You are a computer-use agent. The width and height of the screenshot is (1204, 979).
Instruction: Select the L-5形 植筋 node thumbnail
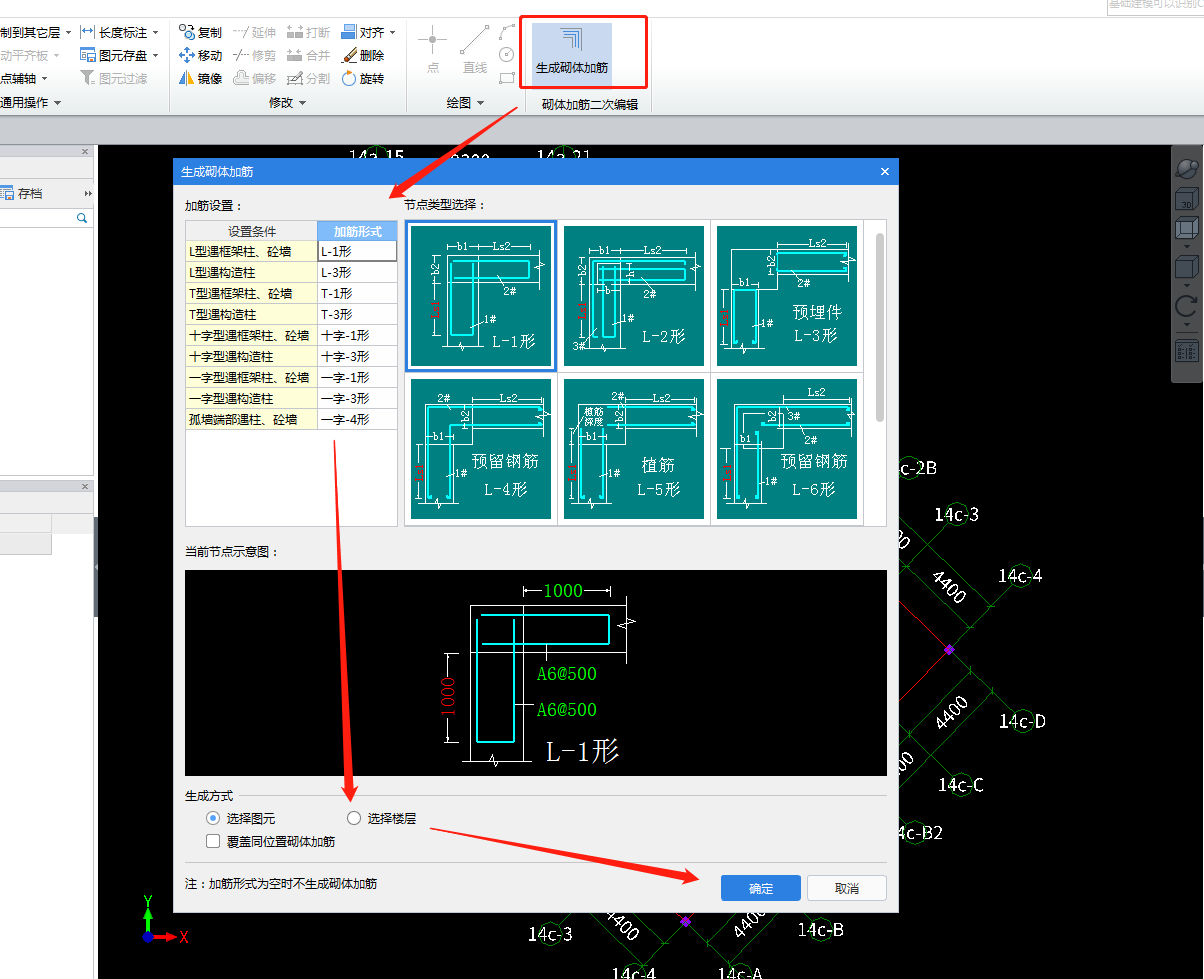634,449
